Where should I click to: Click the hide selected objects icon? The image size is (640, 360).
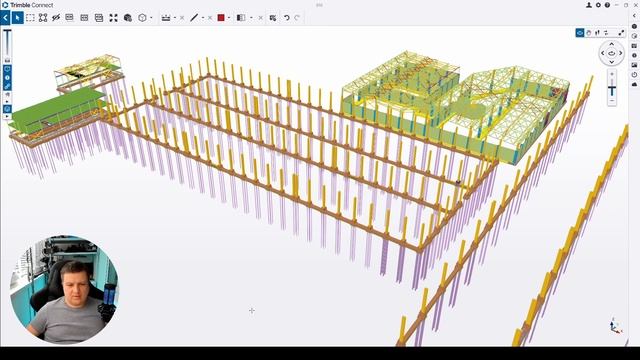pos(56,18)
